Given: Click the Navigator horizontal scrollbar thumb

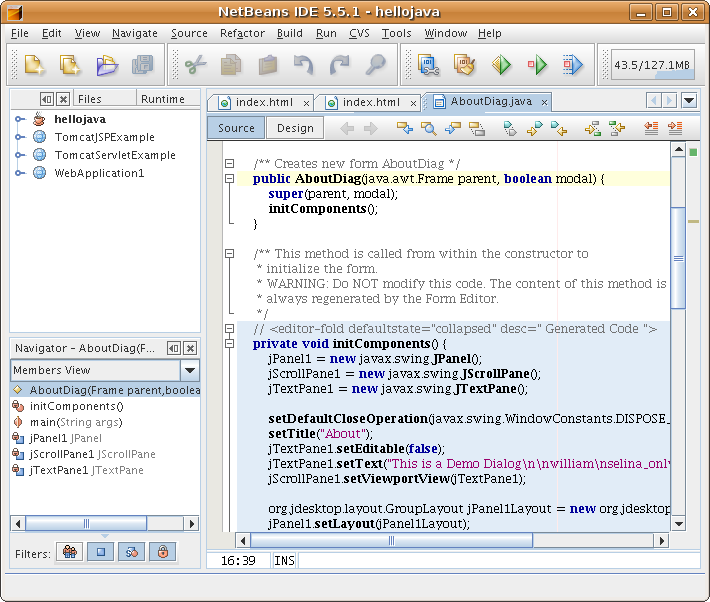Looking at the screenshot, I should click(86, 524).
